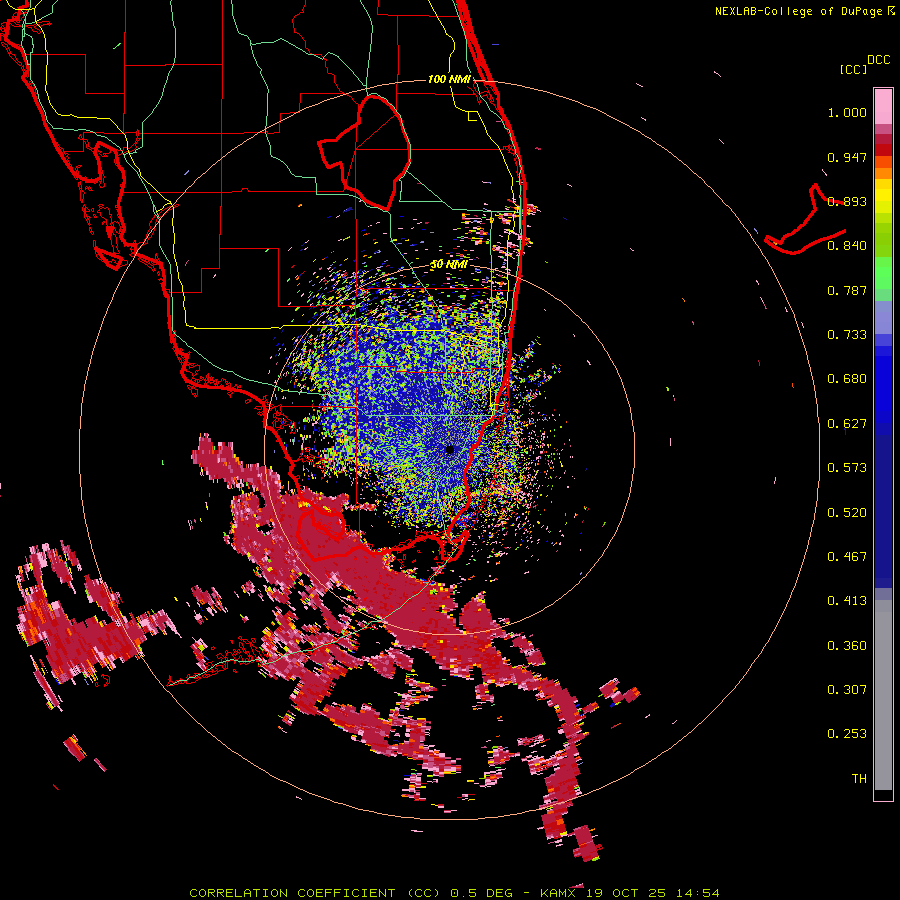Click the 0.573 scale label
This screenshot has width=900, height=900.
[x=847, y=468]
